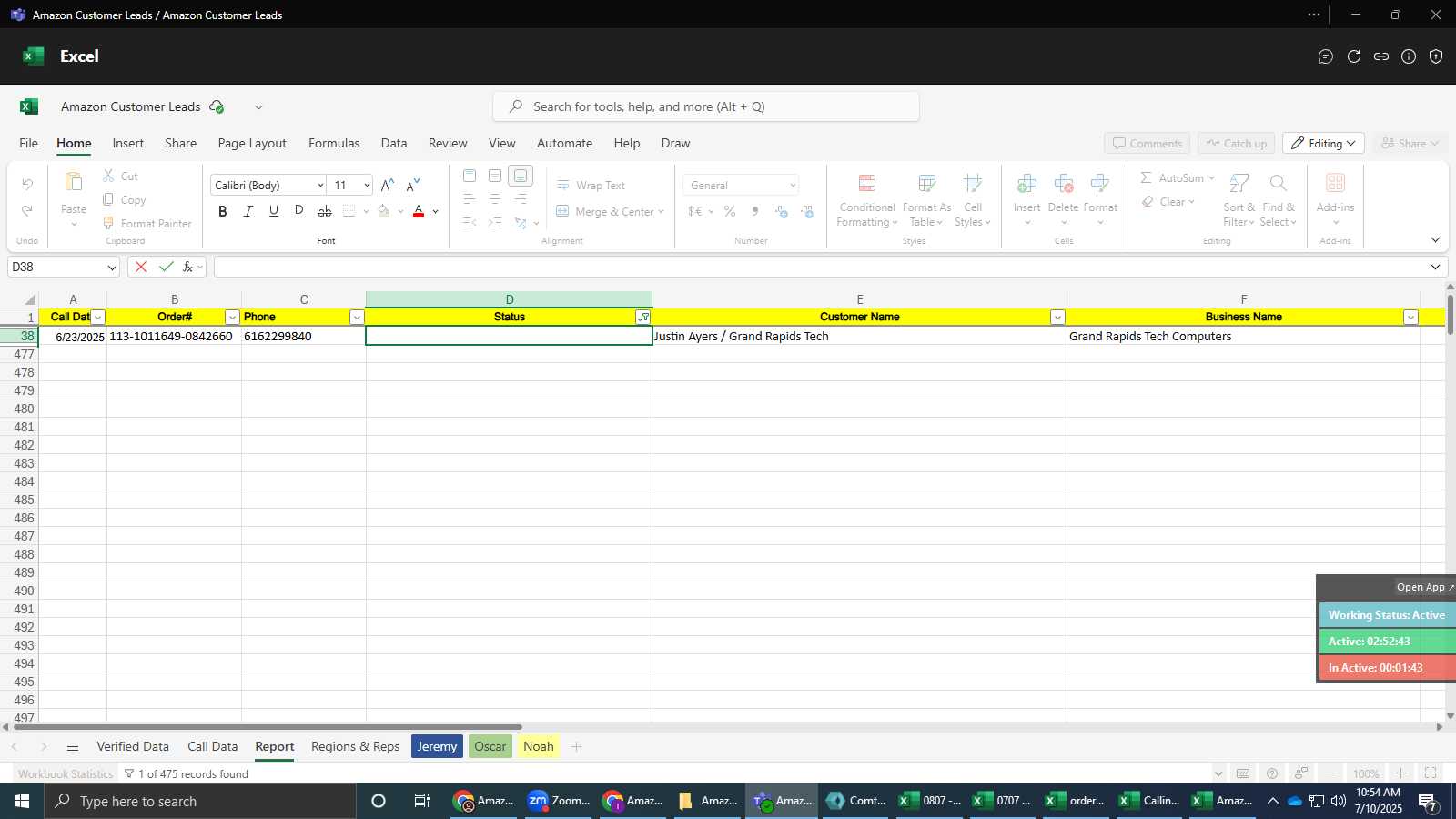Click the Name Box showing D38

pos(64,267)
